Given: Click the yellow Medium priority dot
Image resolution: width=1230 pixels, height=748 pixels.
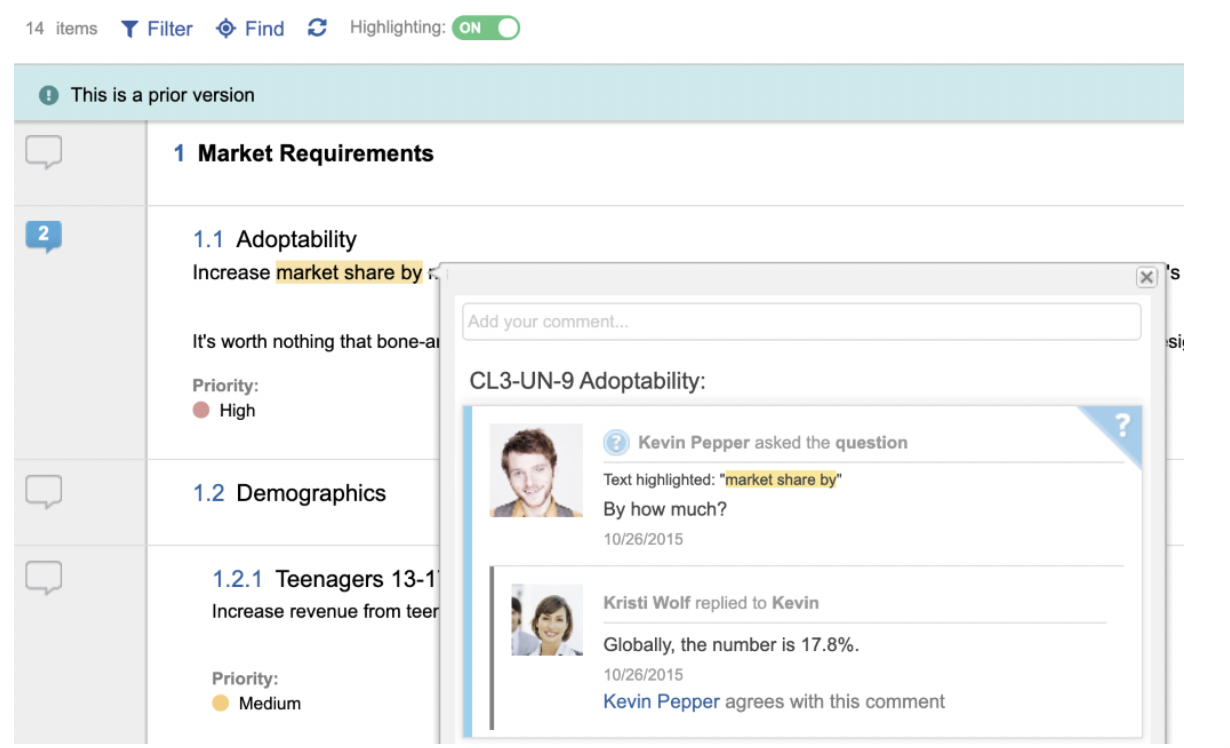Looking at the screenshot, I should [x=221, y=703].
